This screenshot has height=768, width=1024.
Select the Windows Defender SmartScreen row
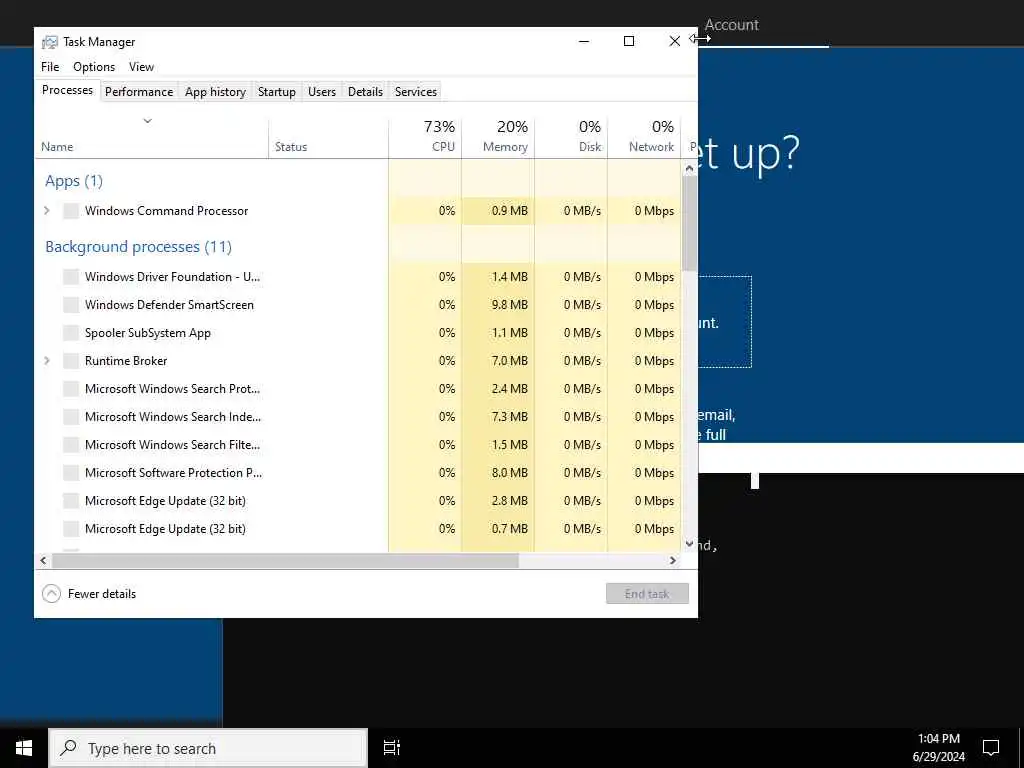point(358,305)
